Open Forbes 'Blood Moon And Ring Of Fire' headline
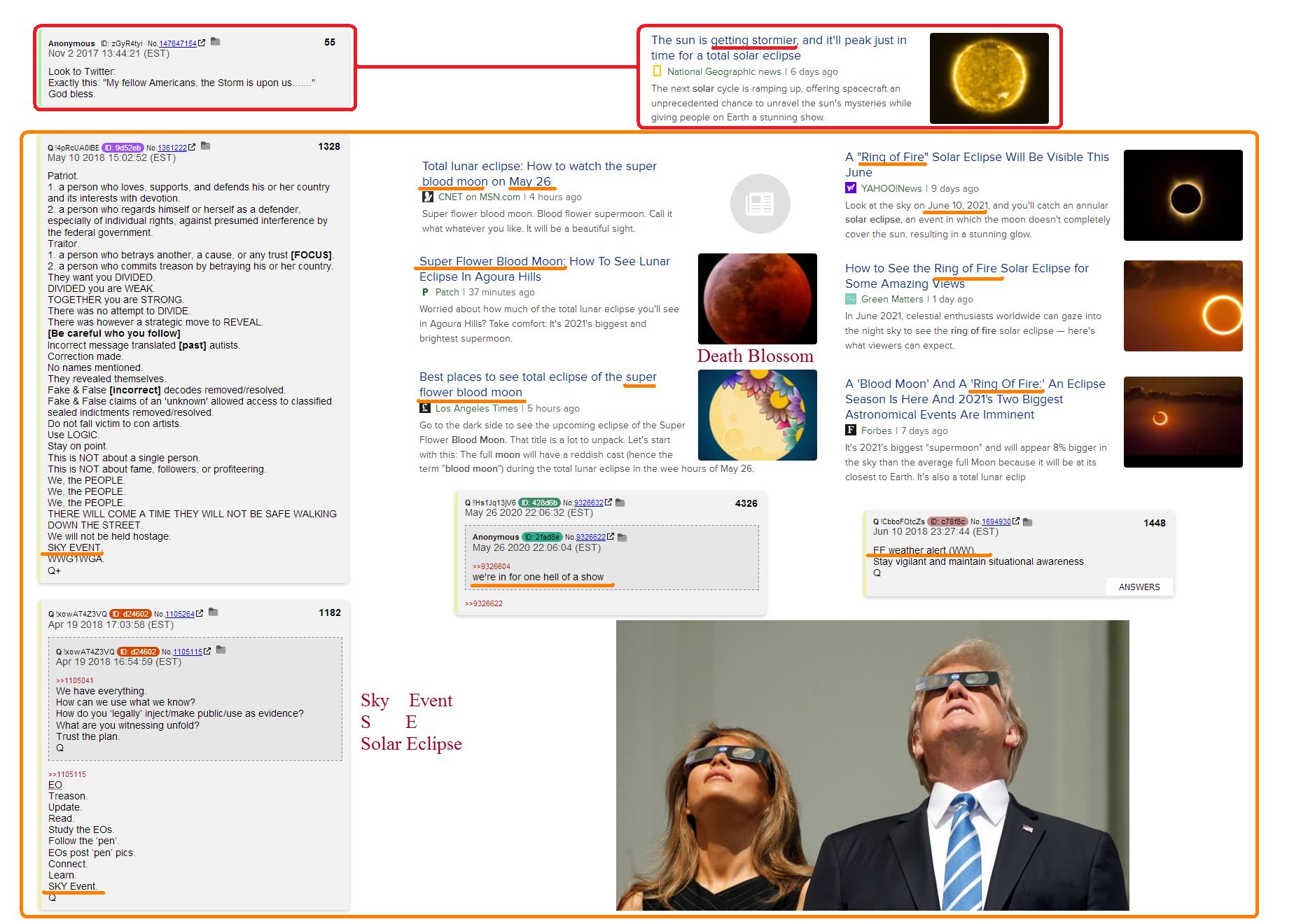1301x924 pixels. tap(975, 399)
